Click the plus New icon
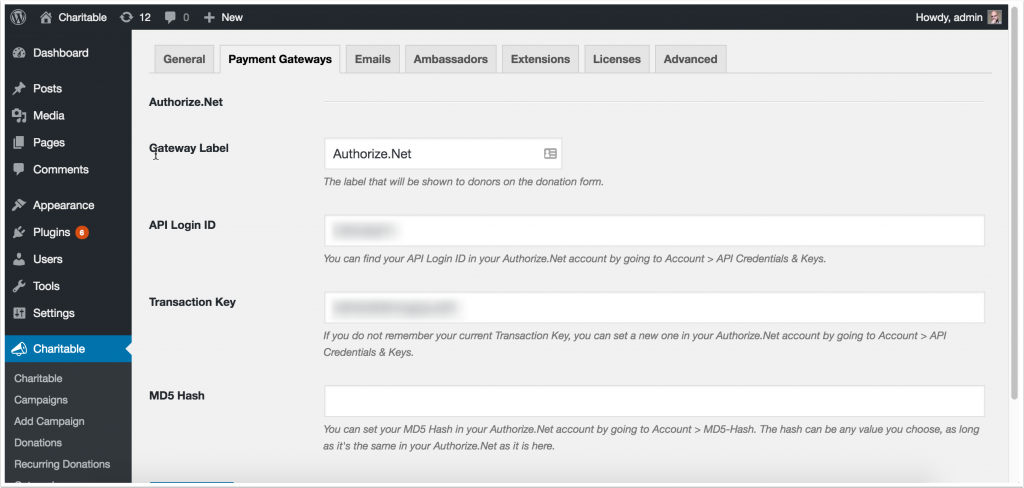 click(209, 18)
